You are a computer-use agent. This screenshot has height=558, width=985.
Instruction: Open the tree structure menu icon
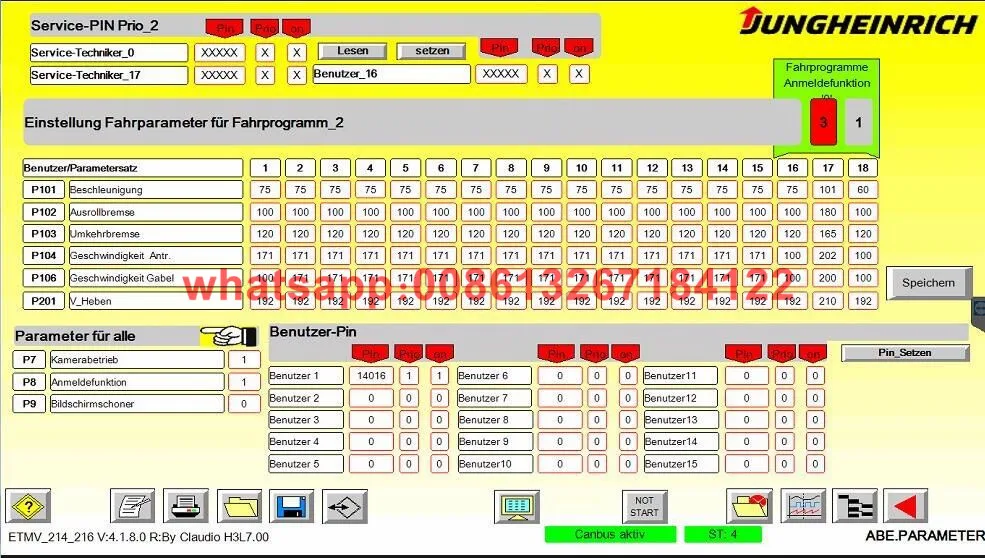click(854, 506)
